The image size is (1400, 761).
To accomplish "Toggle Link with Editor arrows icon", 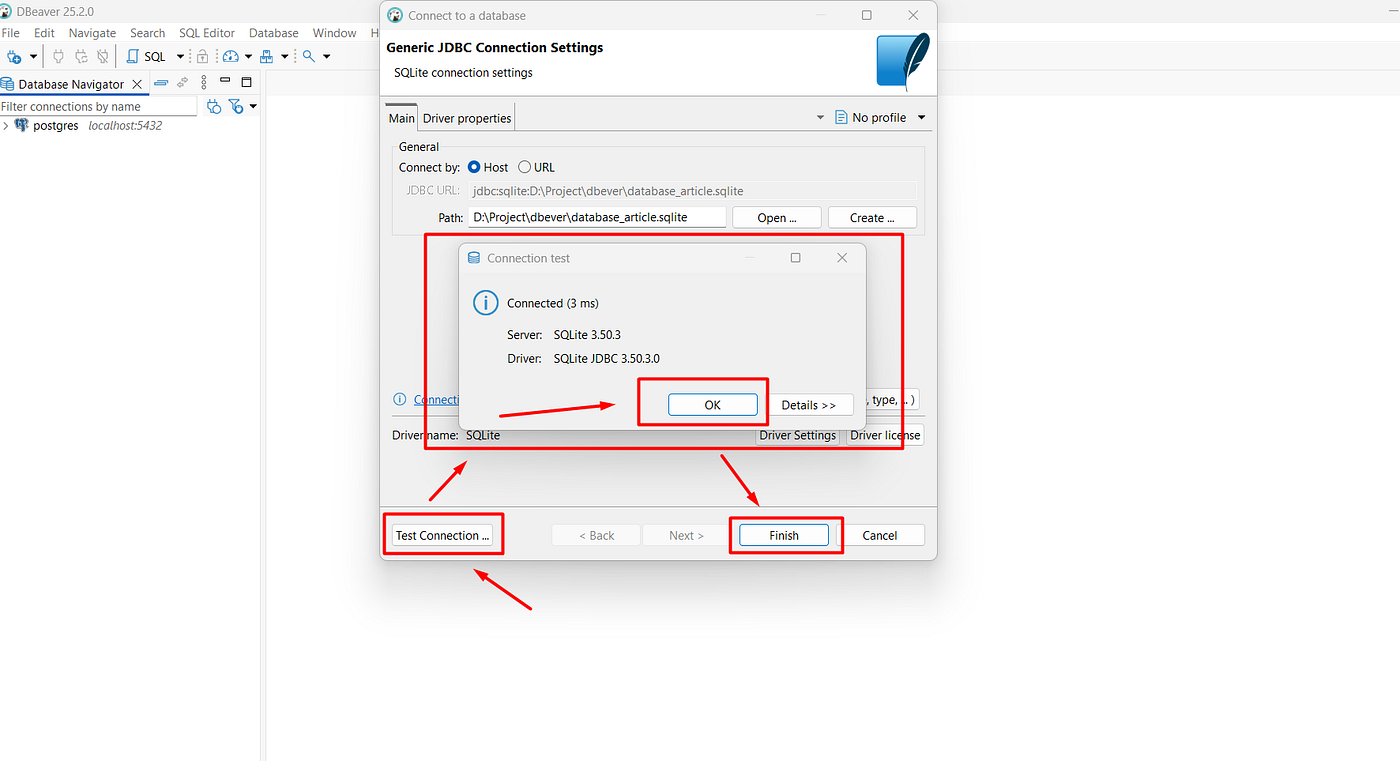I will click(x=183, y=82).
